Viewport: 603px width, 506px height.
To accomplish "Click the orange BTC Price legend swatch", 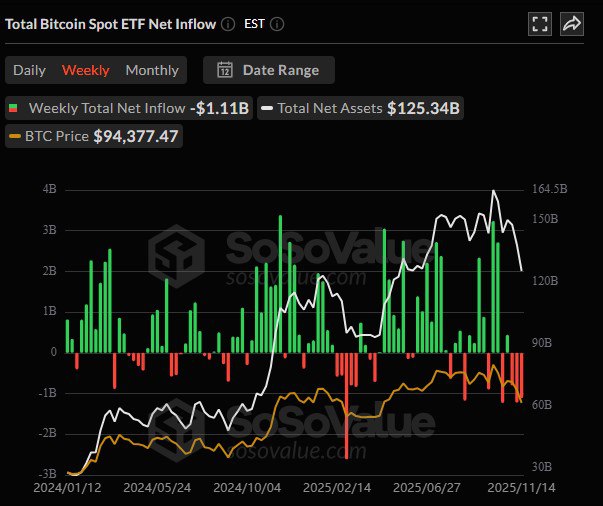I will coord(14,136).
